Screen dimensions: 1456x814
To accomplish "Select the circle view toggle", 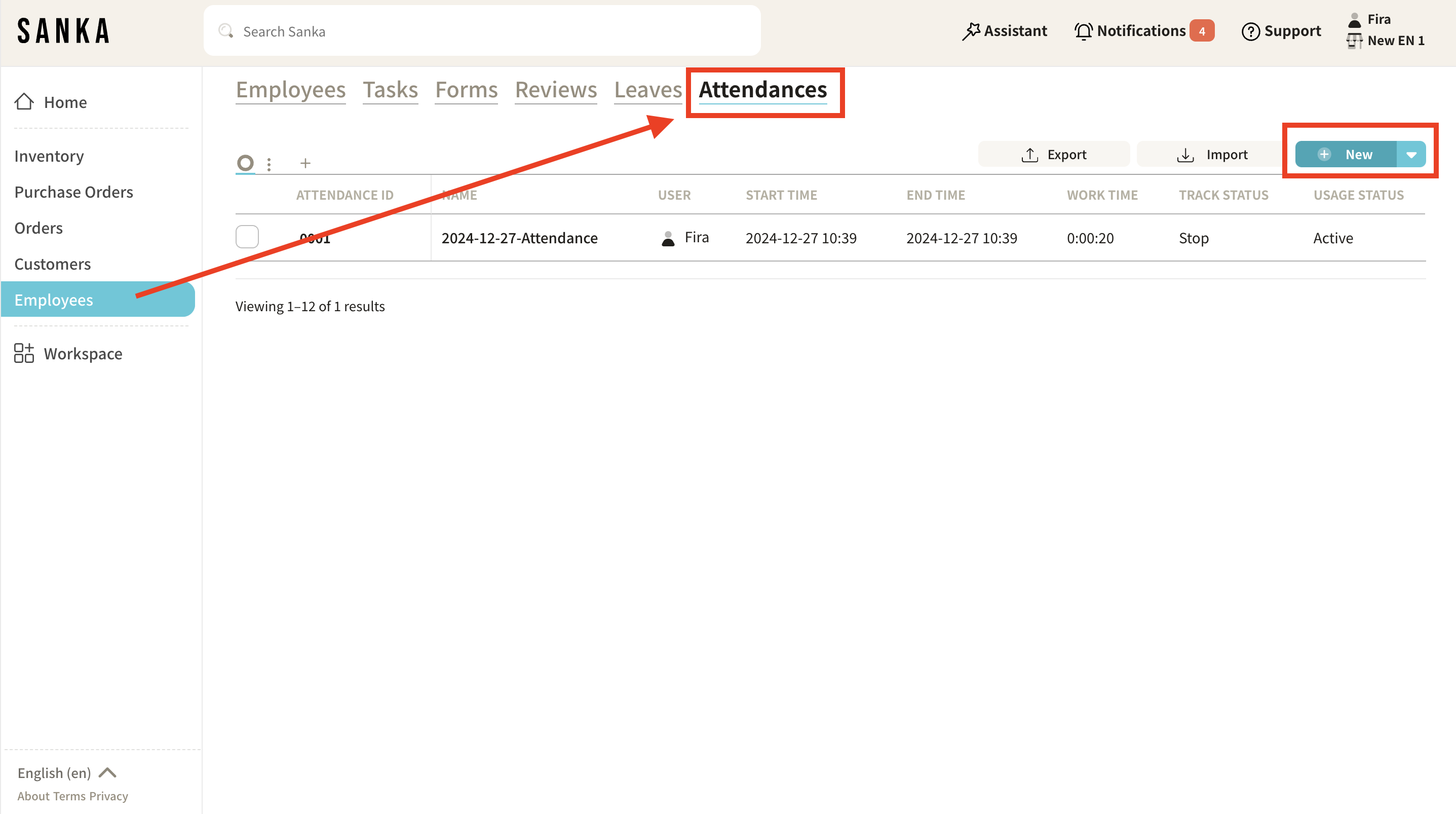I will pyautogui.click(x=245, y=163).
